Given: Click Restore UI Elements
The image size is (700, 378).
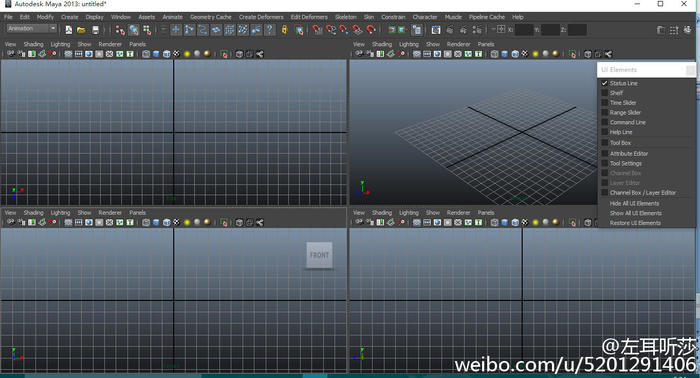Looking at the screenshot, I should [635, 223].
